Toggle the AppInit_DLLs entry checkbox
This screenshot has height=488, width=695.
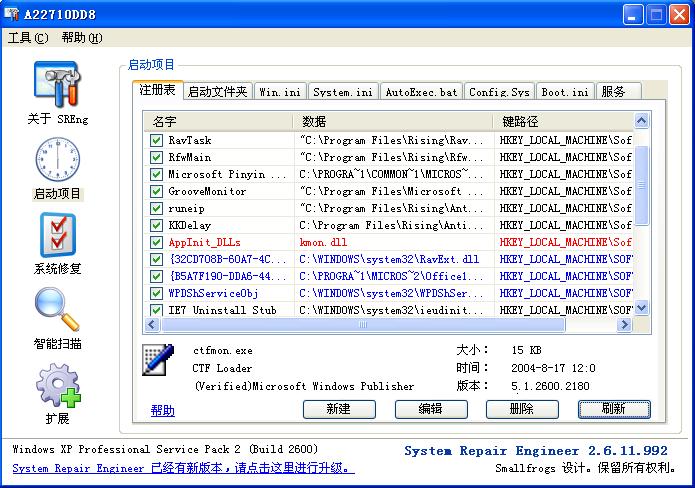coord(156,242)
